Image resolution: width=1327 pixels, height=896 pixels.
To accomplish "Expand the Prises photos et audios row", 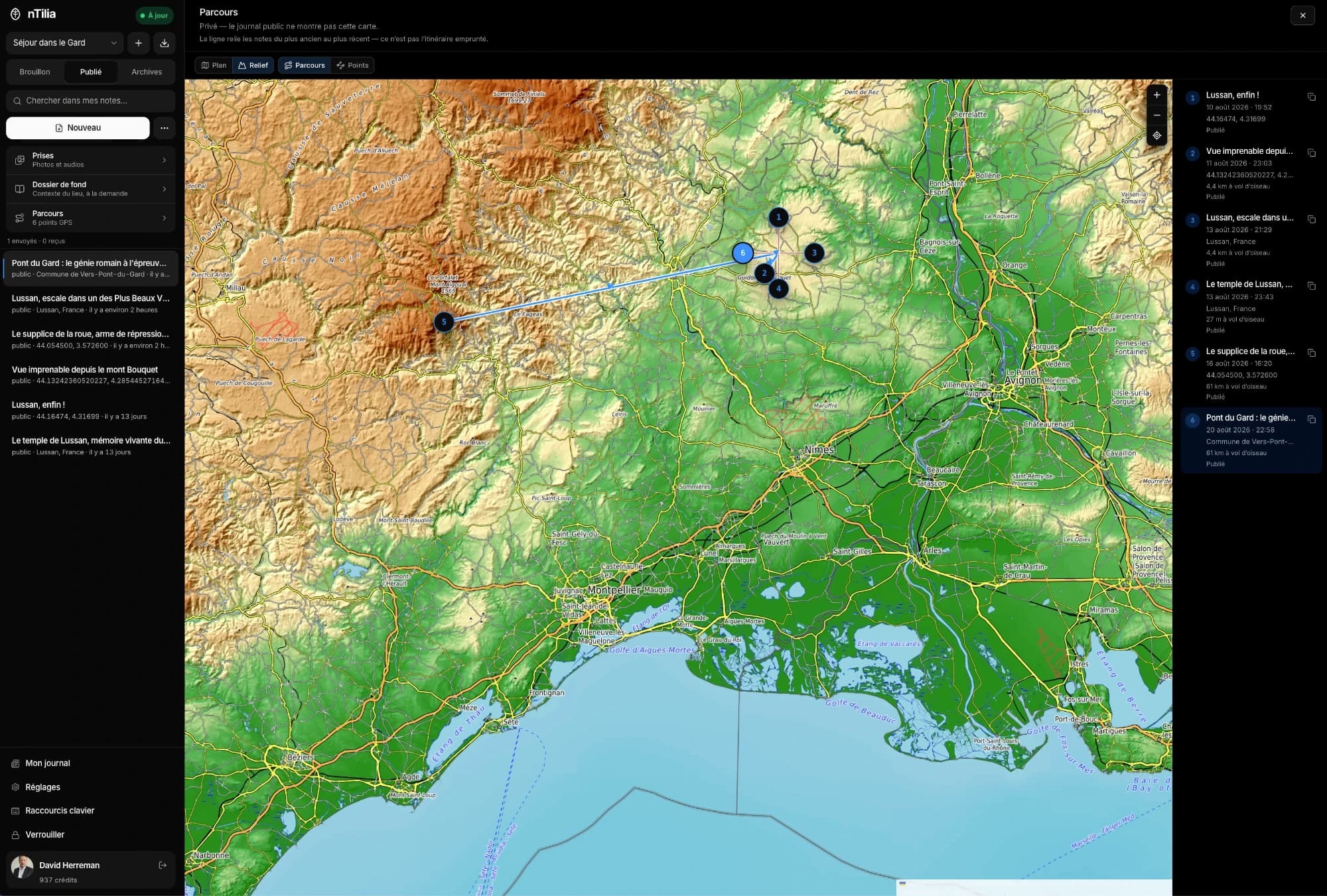I will click(x=90, y=160).
